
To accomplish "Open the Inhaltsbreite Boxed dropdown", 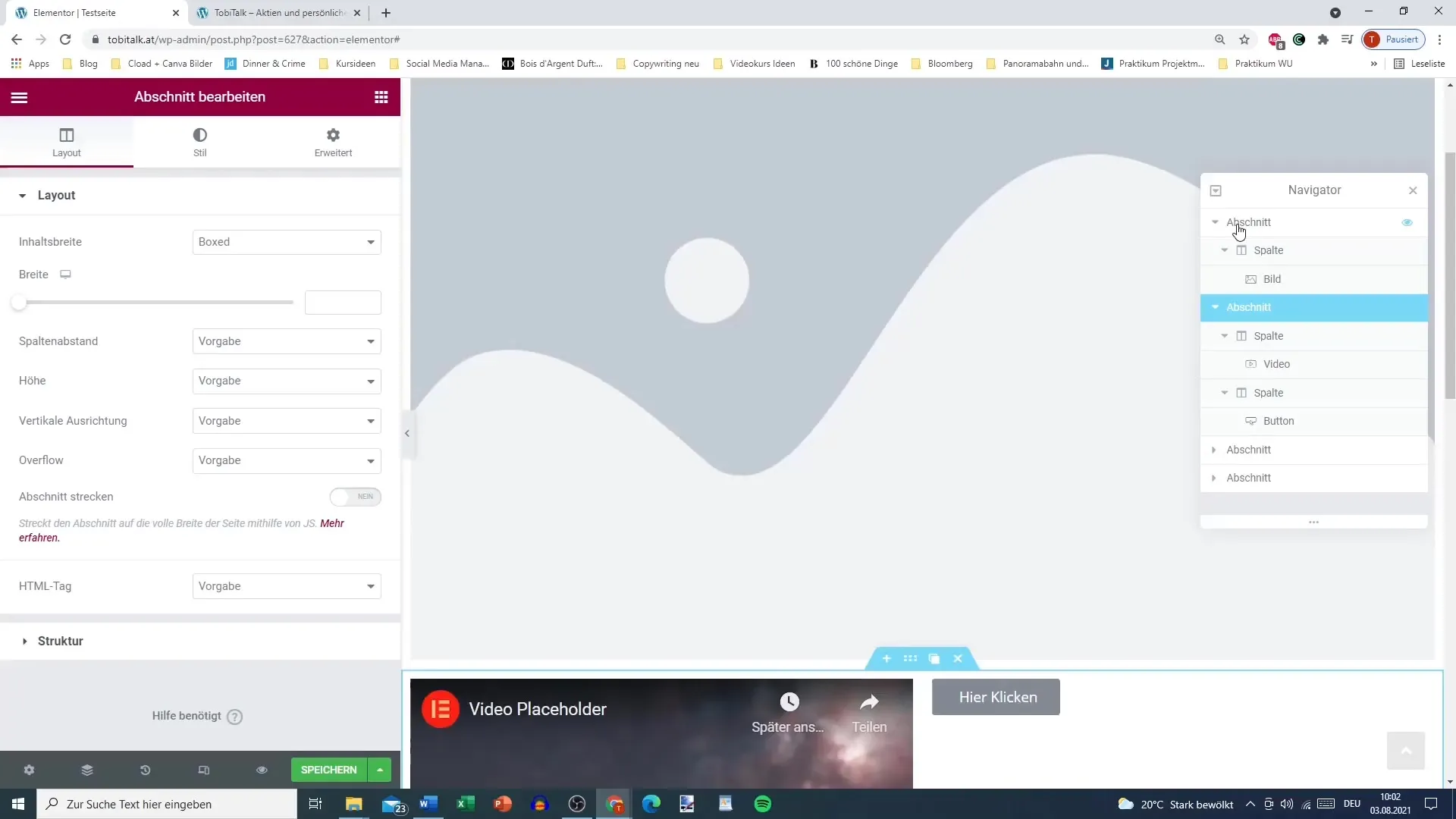I will pos(287,242).
